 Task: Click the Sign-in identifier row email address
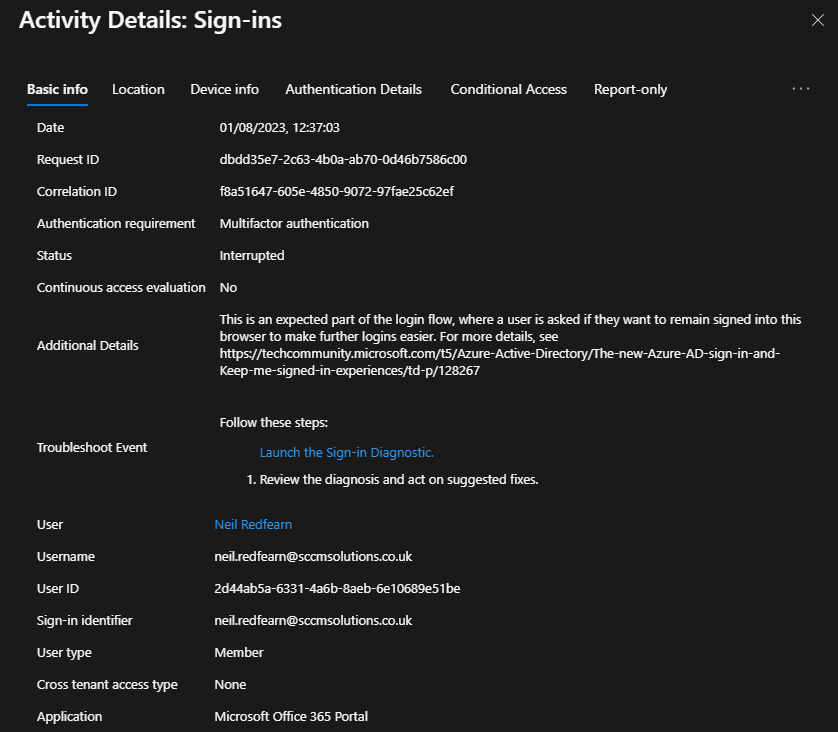tap(313, 620)
